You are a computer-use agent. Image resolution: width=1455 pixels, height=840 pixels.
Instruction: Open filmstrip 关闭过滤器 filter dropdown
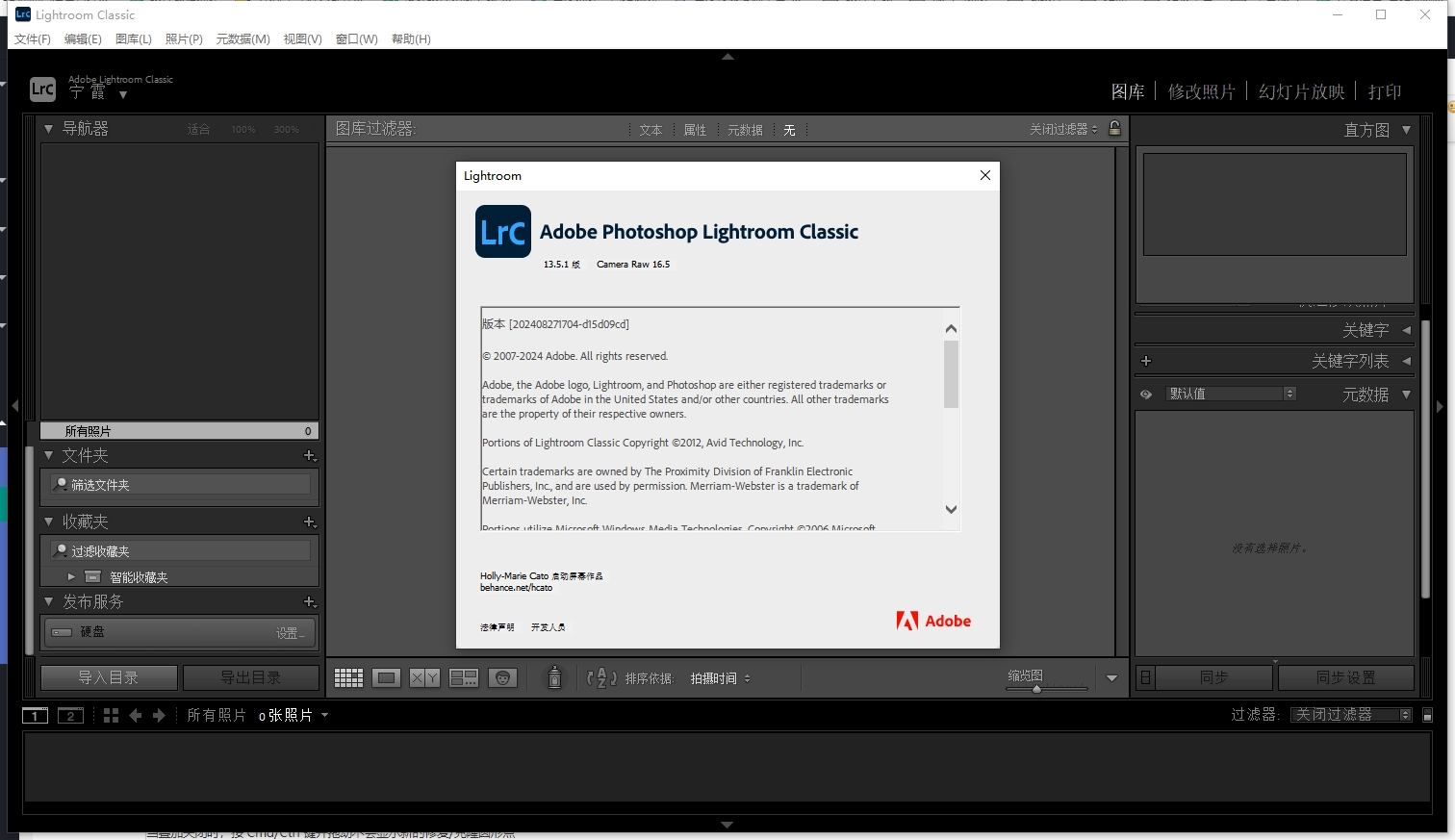pos(1351,715)
